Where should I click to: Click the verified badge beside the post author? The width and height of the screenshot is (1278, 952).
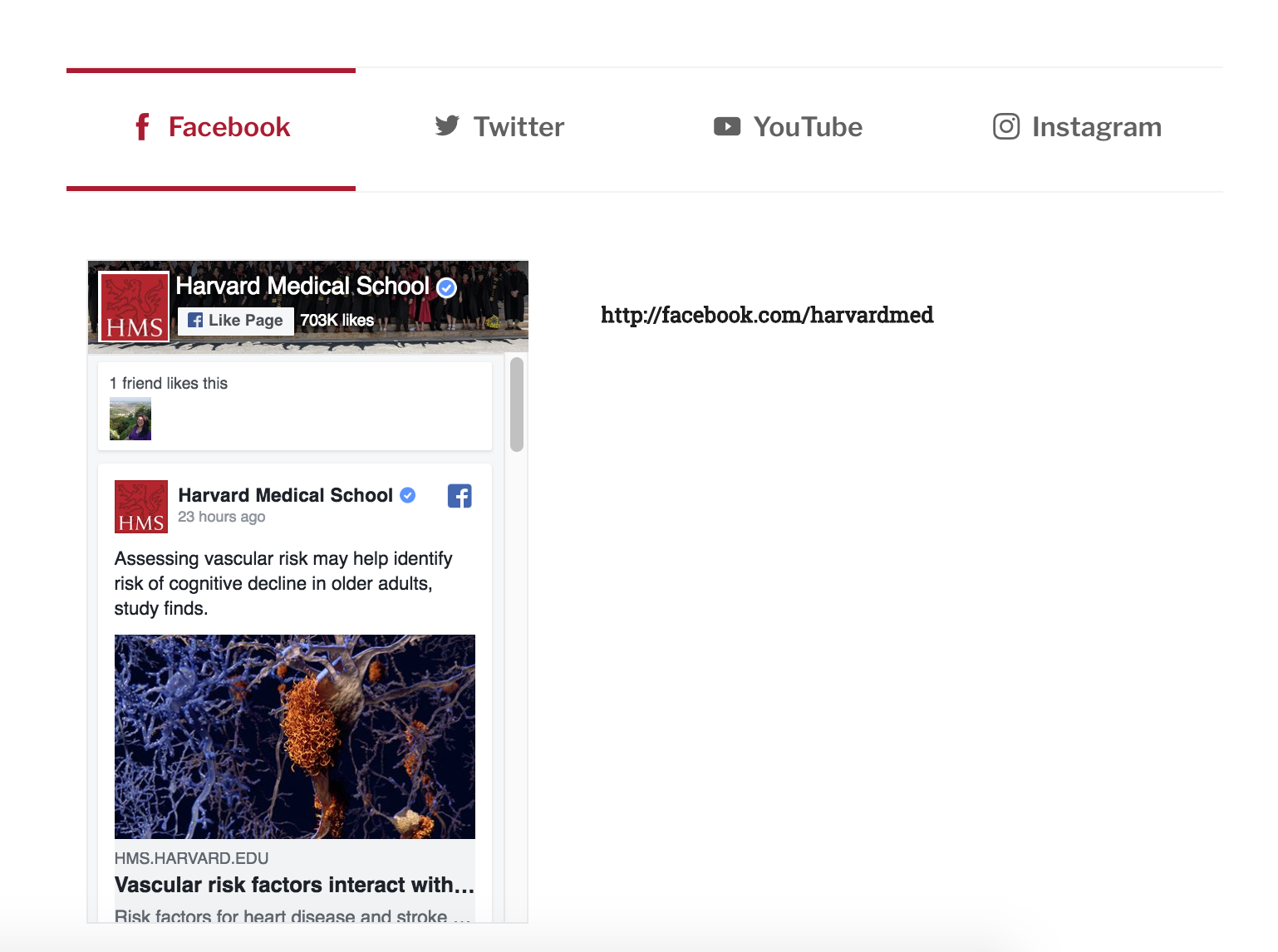click(408, 495)
